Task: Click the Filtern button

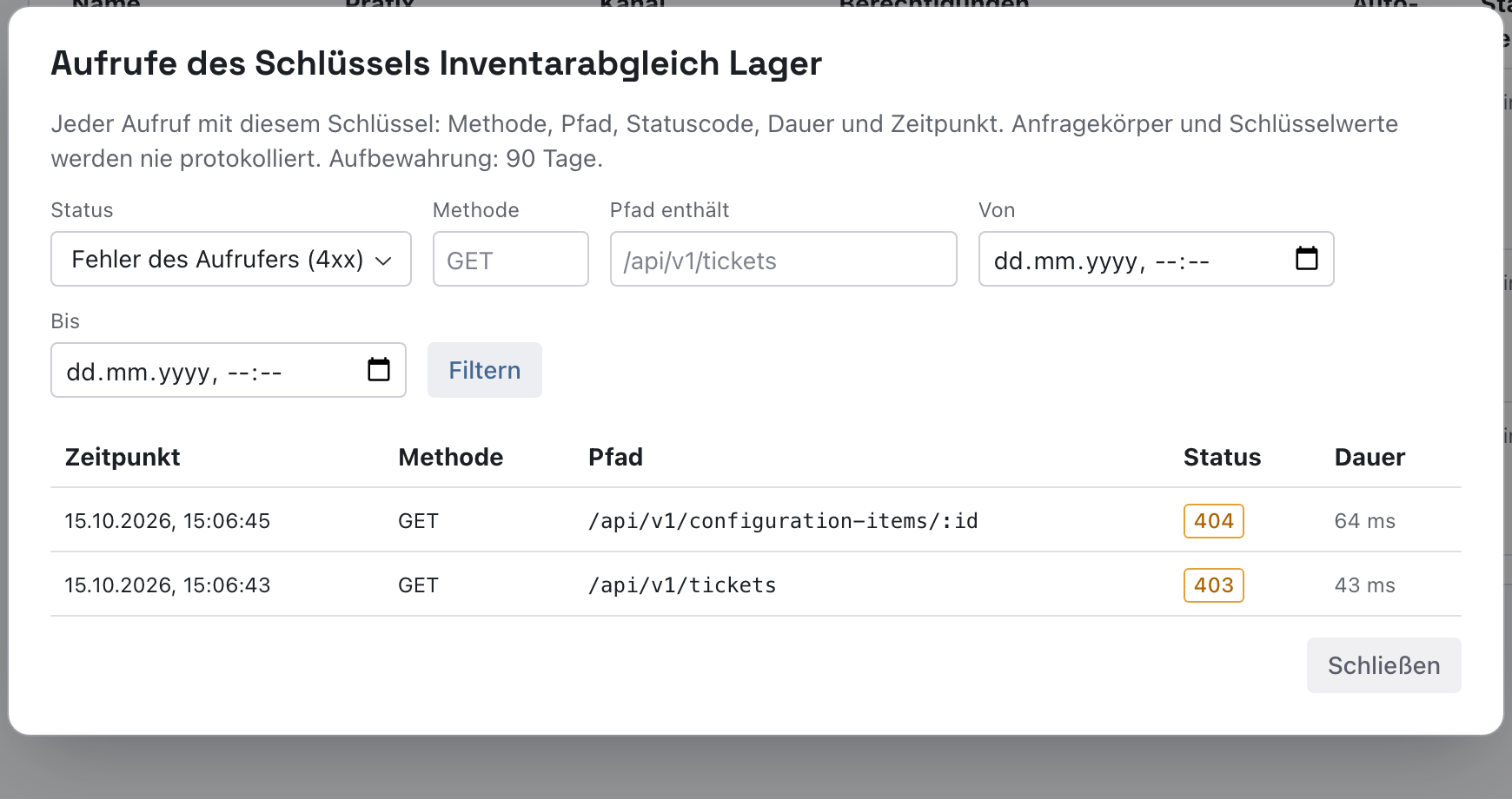Action: [x=485, y=370]
